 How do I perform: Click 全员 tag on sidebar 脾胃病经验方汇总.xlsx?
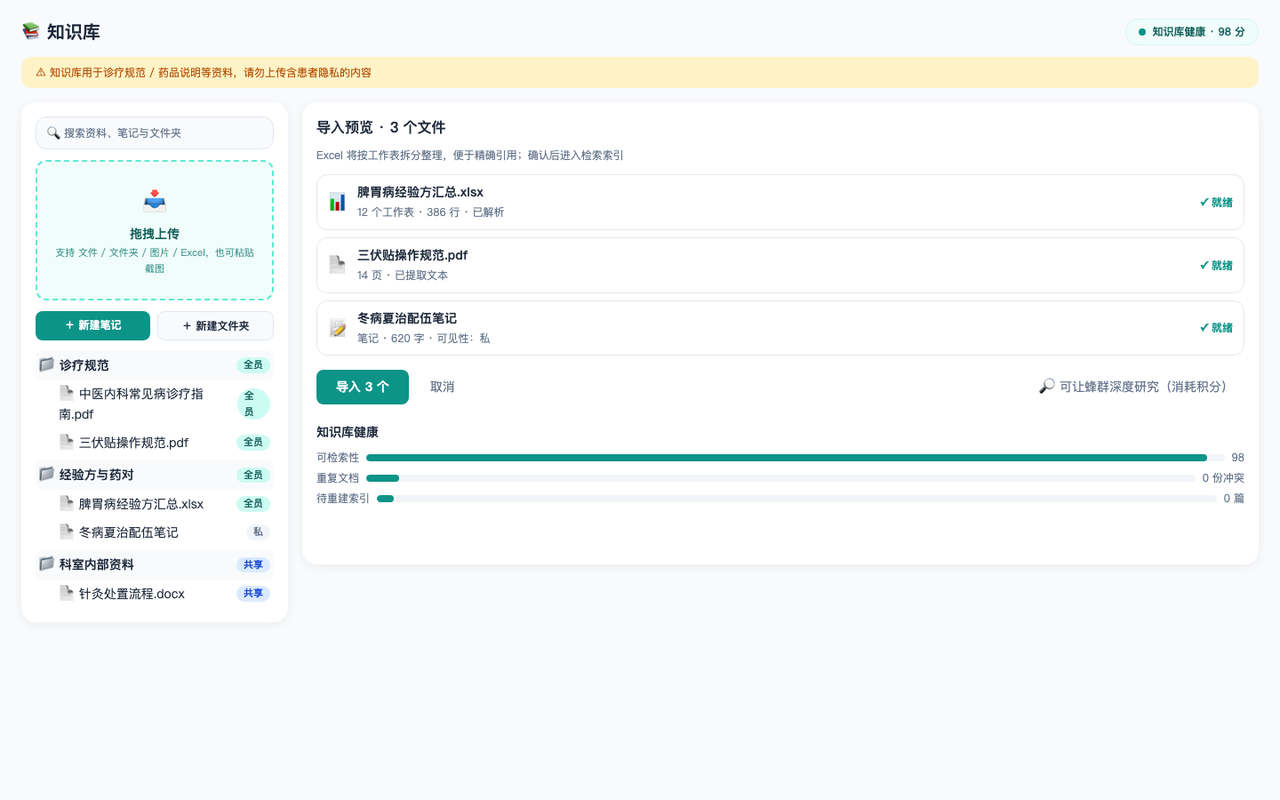(253, 504)
